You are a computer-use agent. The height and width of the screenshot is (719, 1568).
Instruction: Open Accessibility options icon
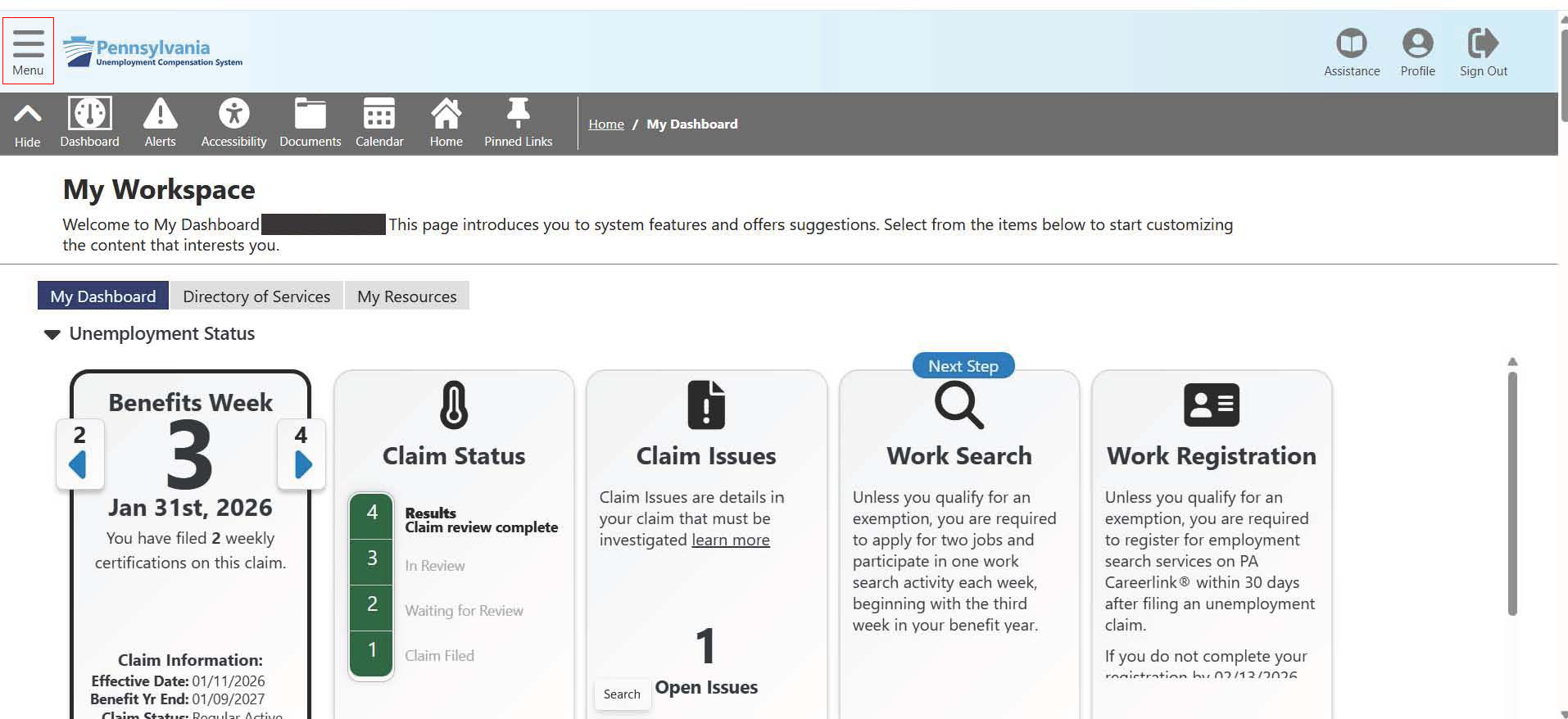[x=233, y=114]
